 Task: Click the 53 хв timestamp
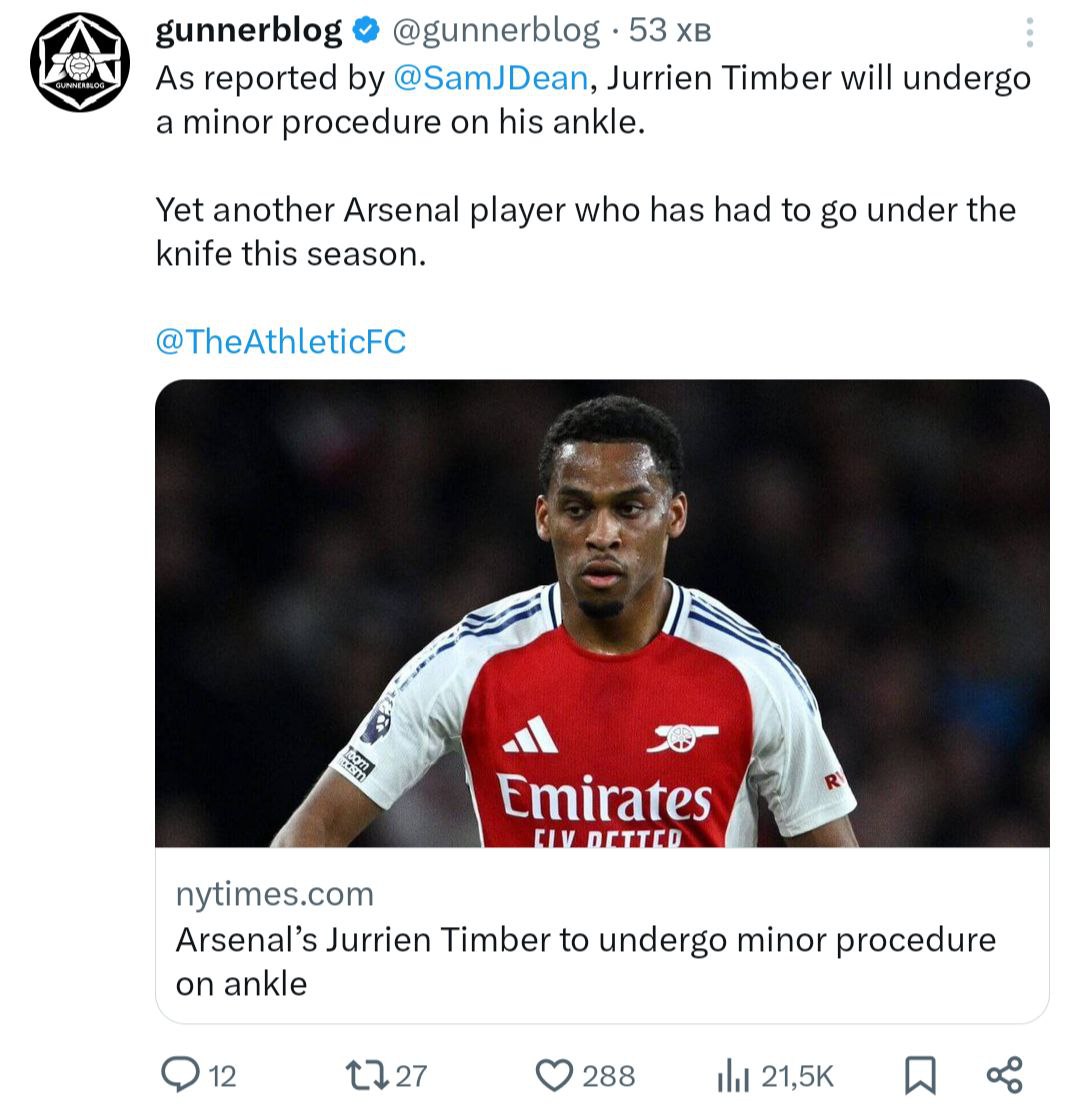[x=669, y=31]
